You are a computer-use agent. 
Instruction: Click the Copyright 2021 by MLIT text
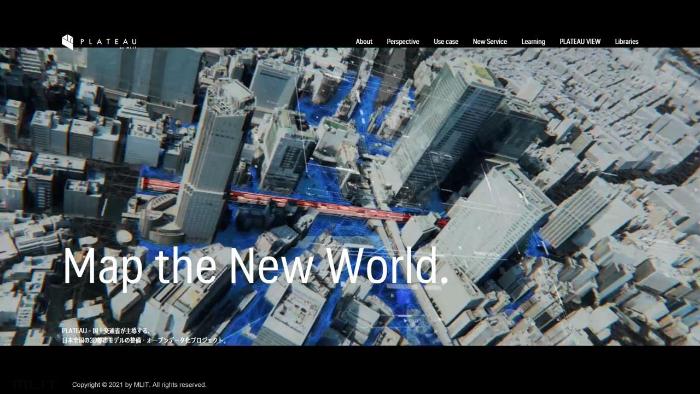coord(139,385)
